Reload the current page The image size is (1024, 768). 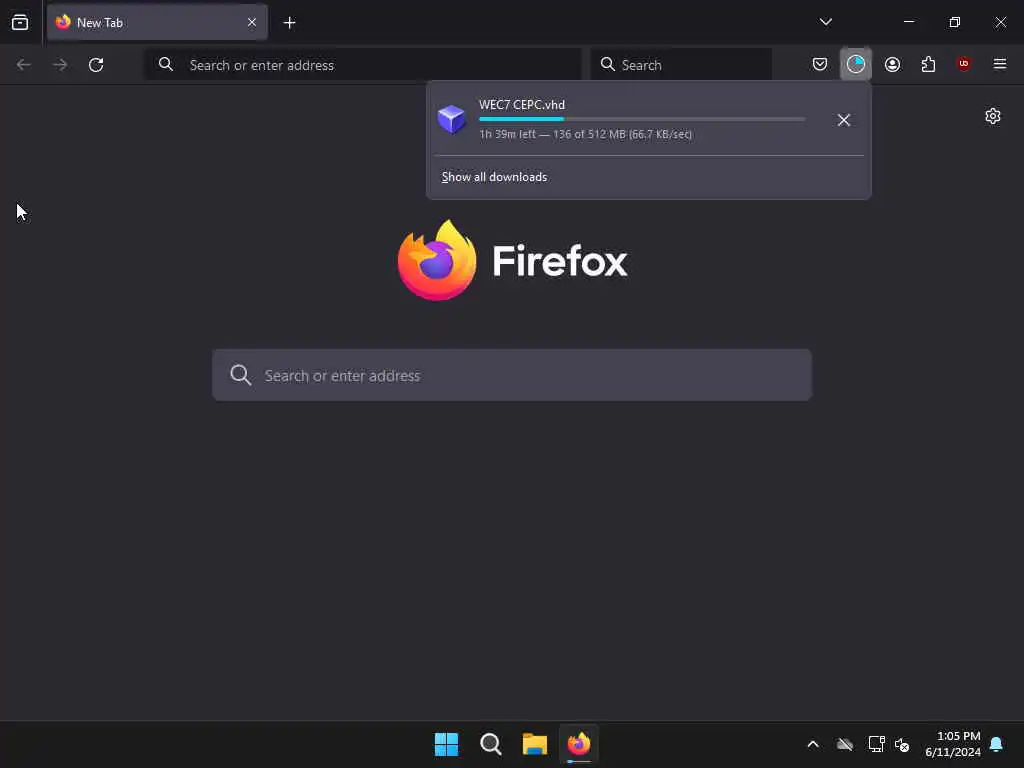(96, 65)
